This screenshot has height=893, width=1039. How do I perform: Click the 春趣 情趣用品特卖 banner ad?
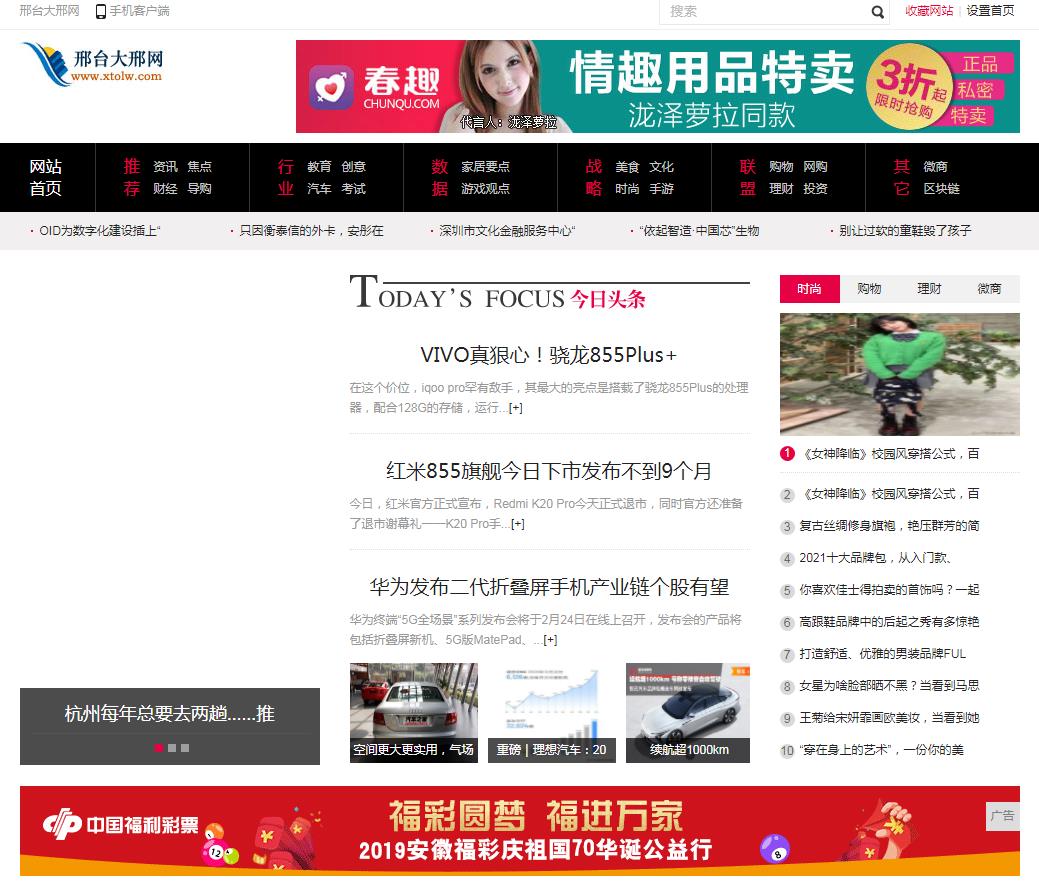click(657, 87)
